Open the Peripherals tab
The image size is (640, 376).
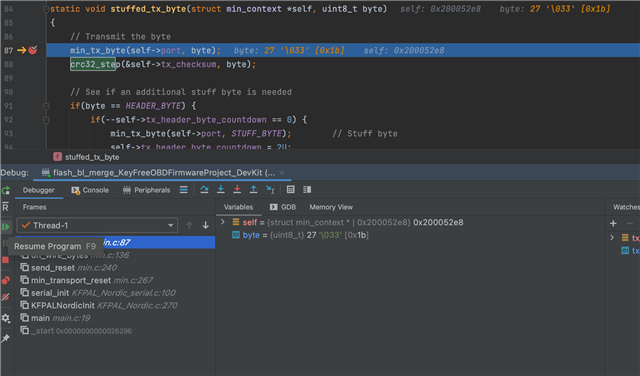[x=147, y=190]
